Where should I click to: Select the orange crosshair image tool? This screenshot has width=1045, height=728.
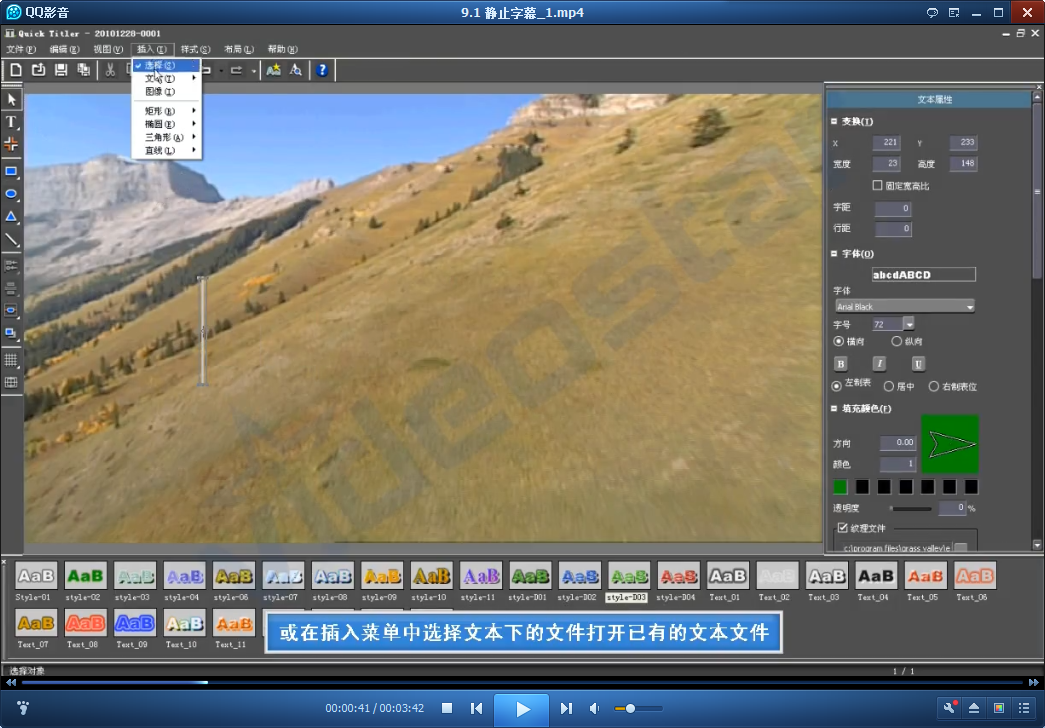pos(11,143)
